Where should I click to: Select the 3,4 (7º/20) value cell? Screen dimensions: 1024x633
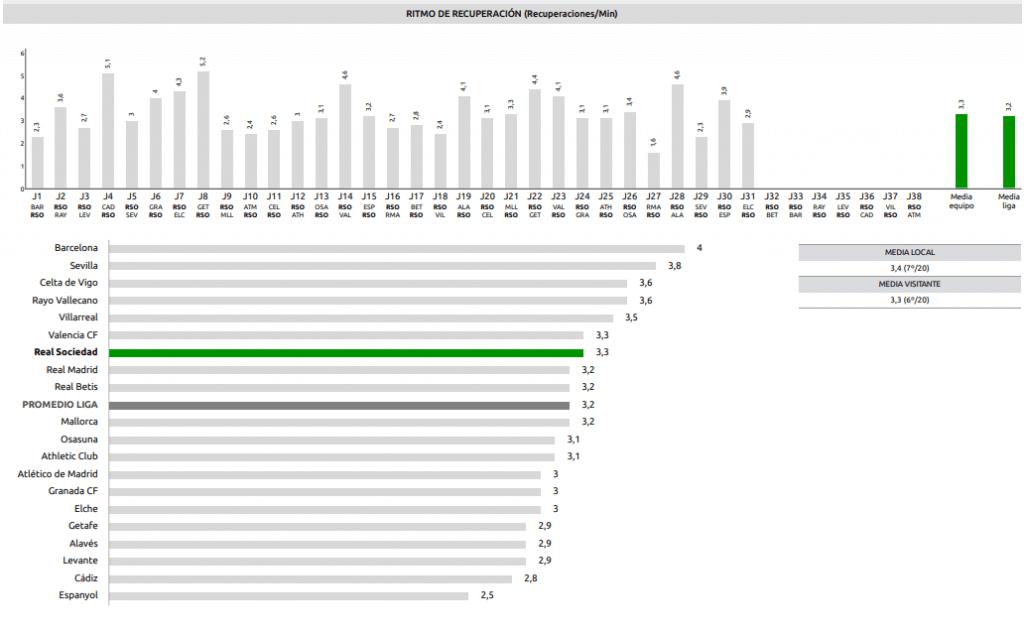click(910, 268)
